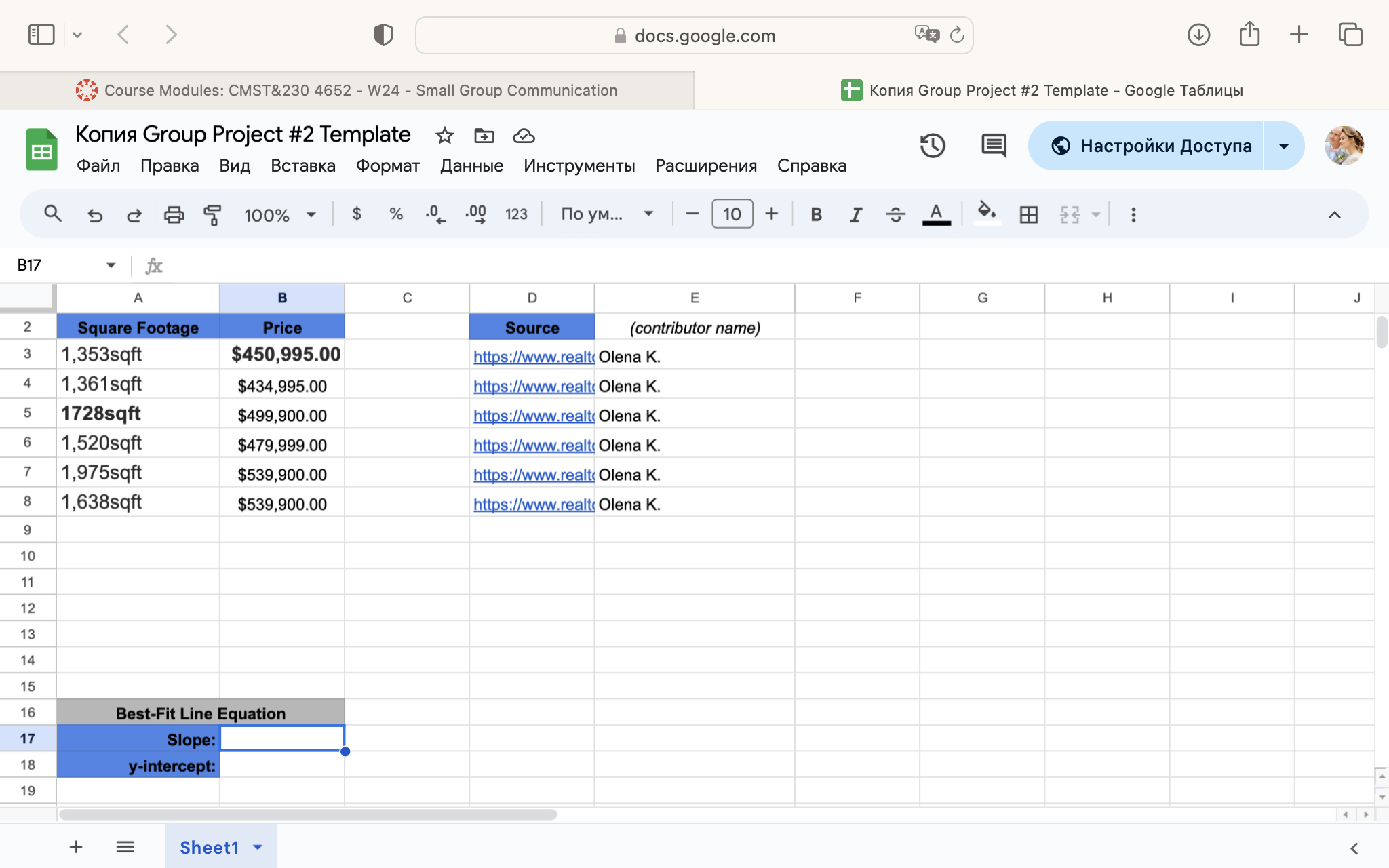The image size is (1389, 868).
Task: Open the privacy shield icon
Action: click(383, 35)
